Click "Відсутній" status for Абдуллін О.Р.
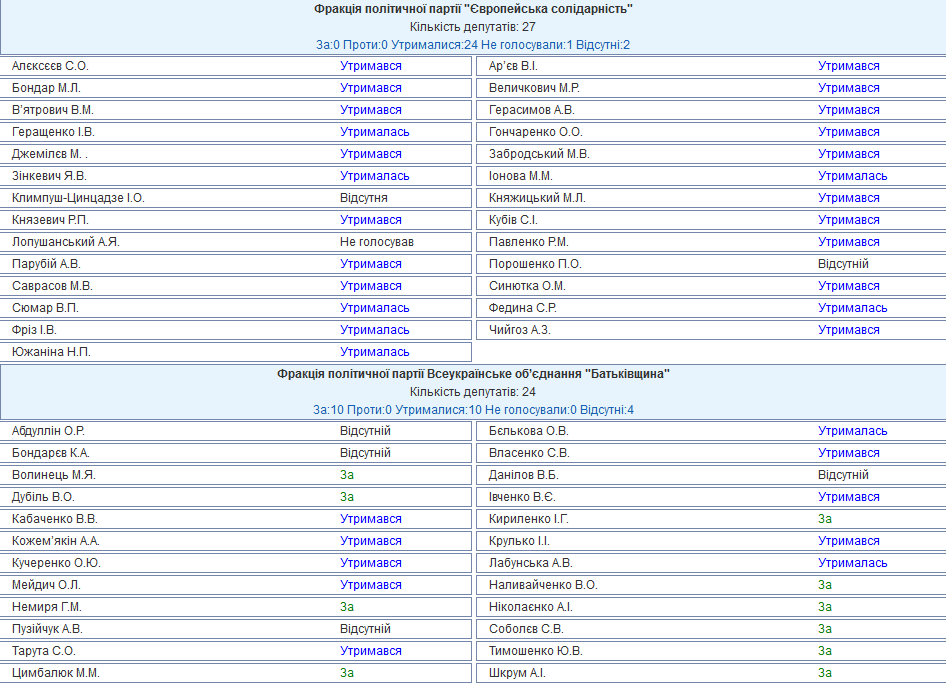Screen dimensions: 946x685 [365, 431]
